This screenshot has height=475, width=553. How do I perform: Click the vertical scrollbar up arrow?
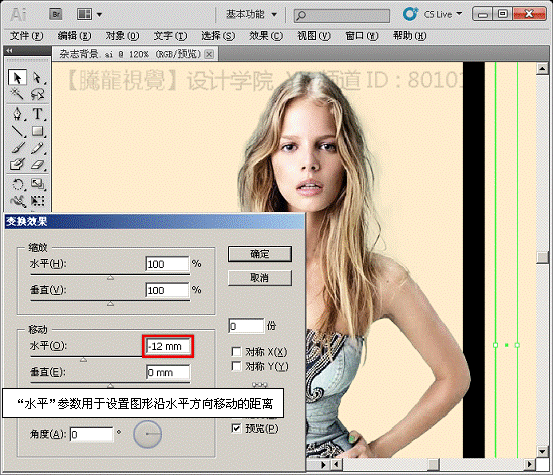click(542, 68)
